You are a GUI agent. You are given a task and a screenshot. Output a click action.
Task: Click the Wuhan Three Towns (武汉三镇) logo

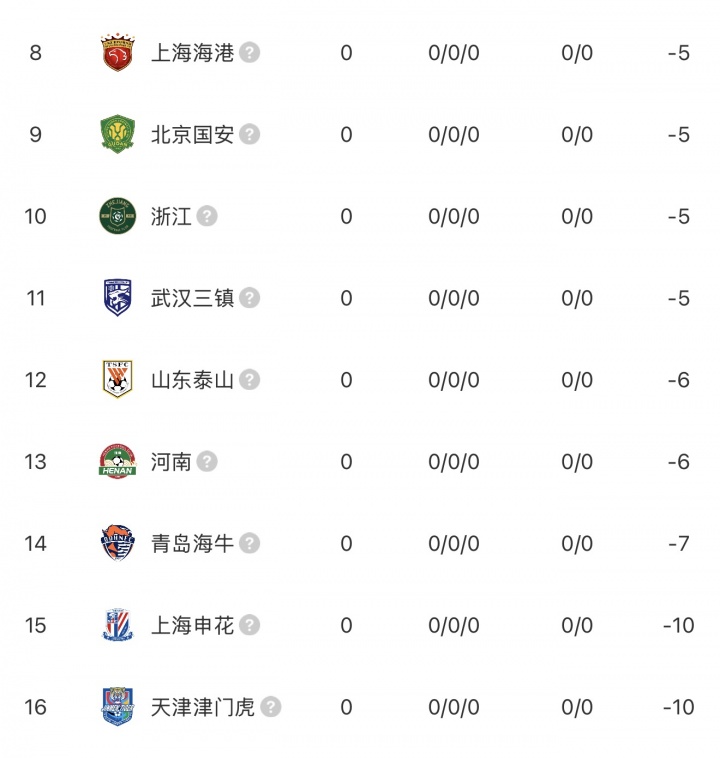pos(117,298)
